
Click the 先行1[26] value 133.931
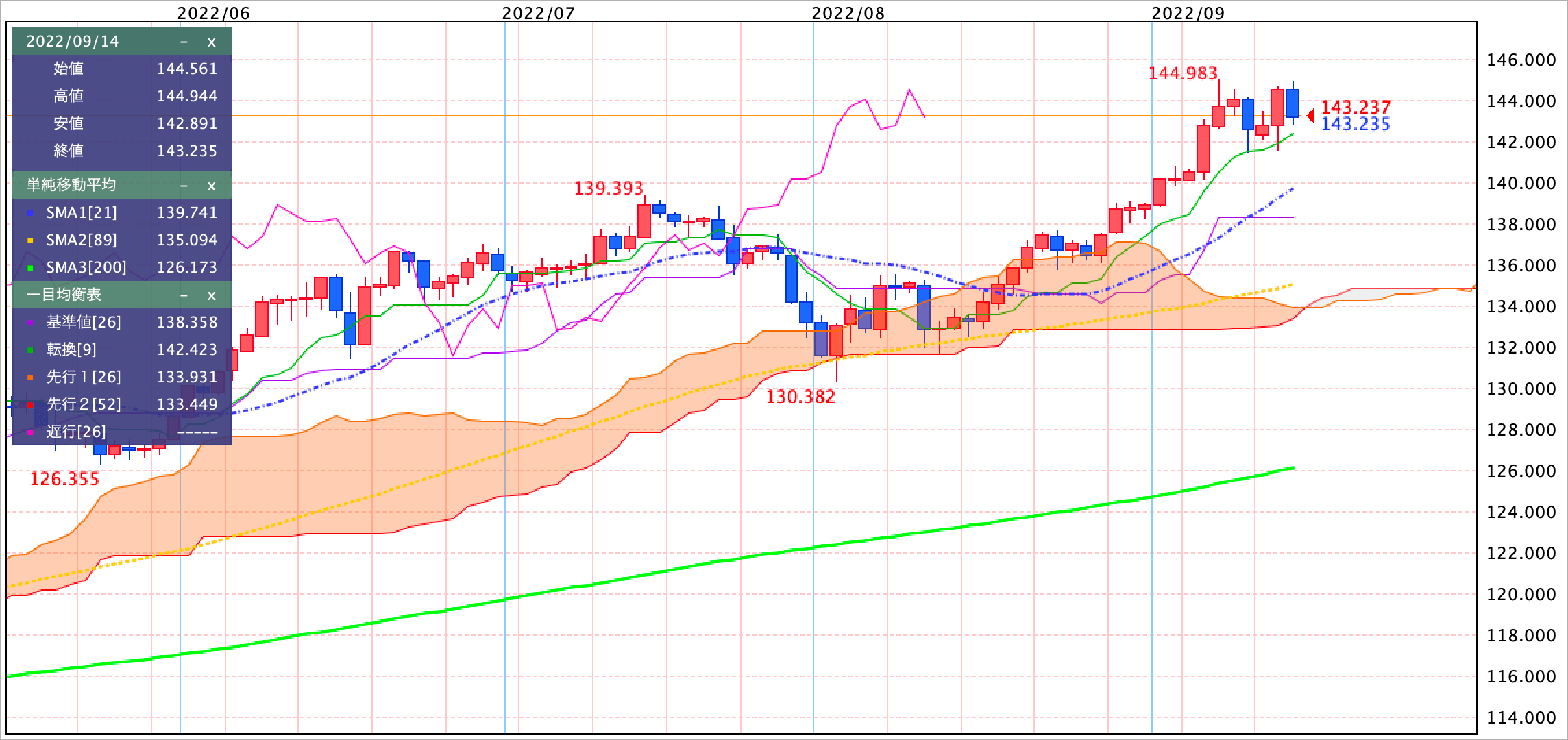[x=187, y=377]
